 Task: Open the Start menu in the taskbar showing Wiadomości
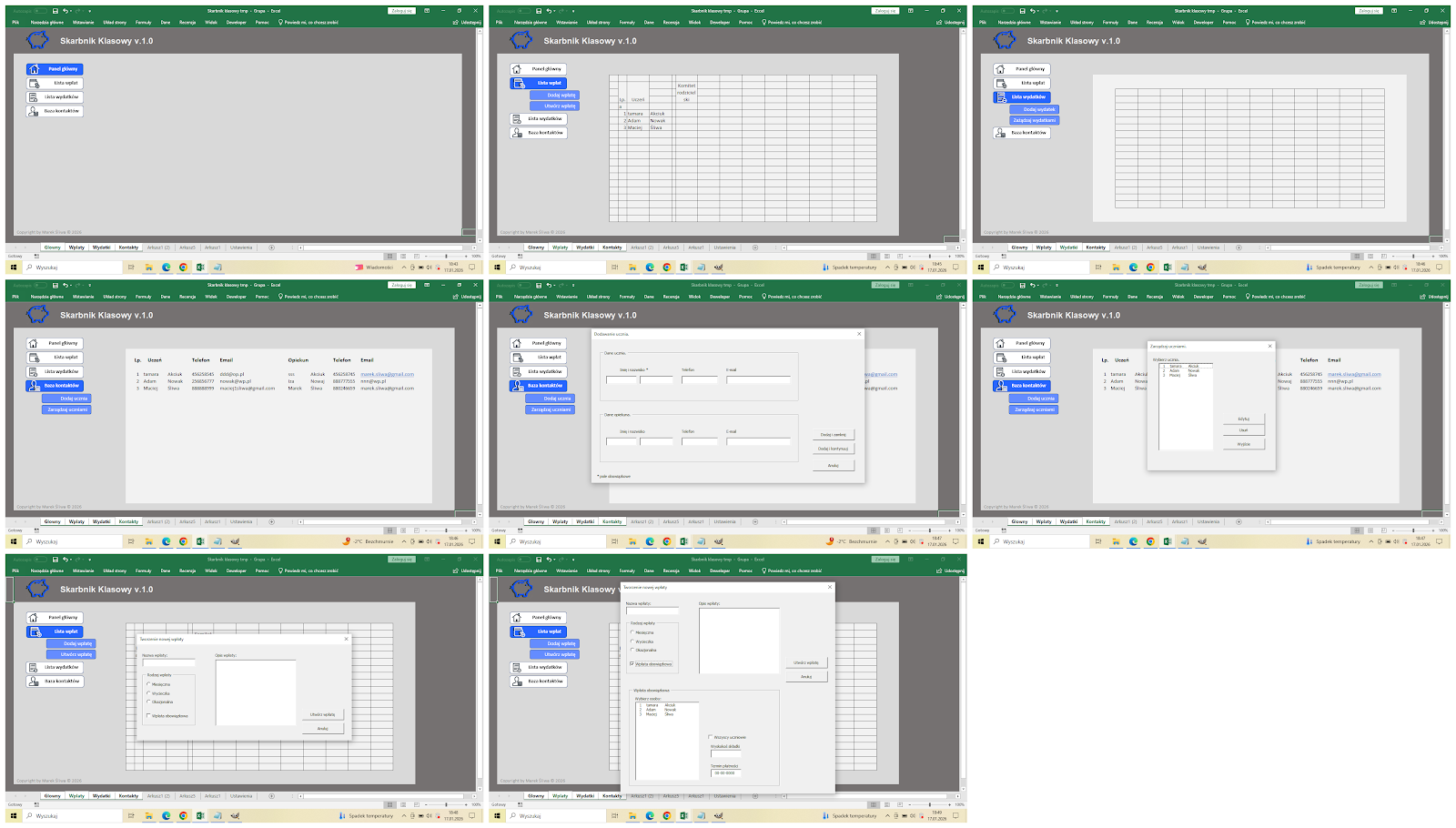pyautogui.click(x=14, y=268)
